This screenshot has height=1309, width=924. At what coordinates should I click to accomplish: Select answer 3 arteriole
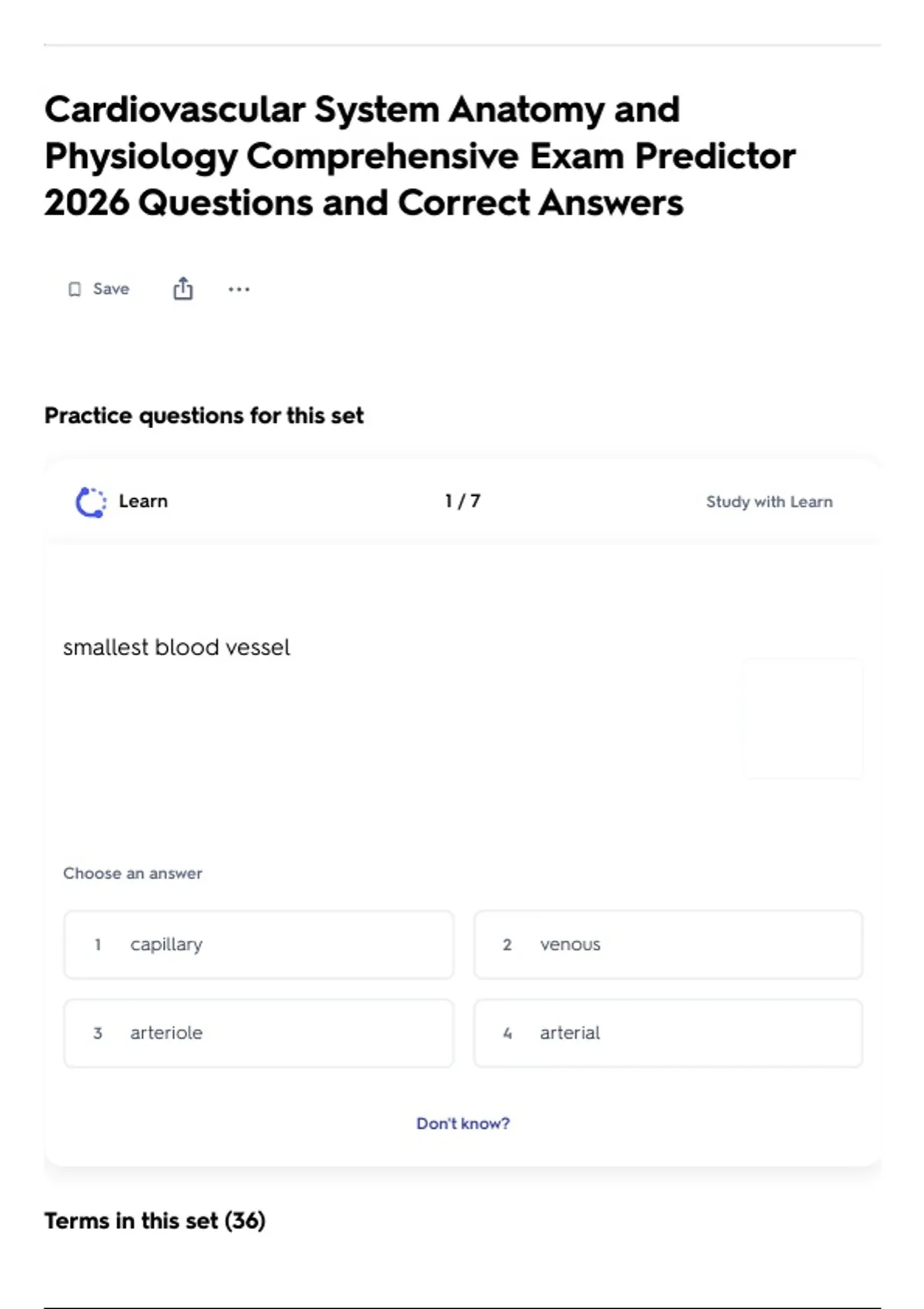click(x=259, y=1033)
